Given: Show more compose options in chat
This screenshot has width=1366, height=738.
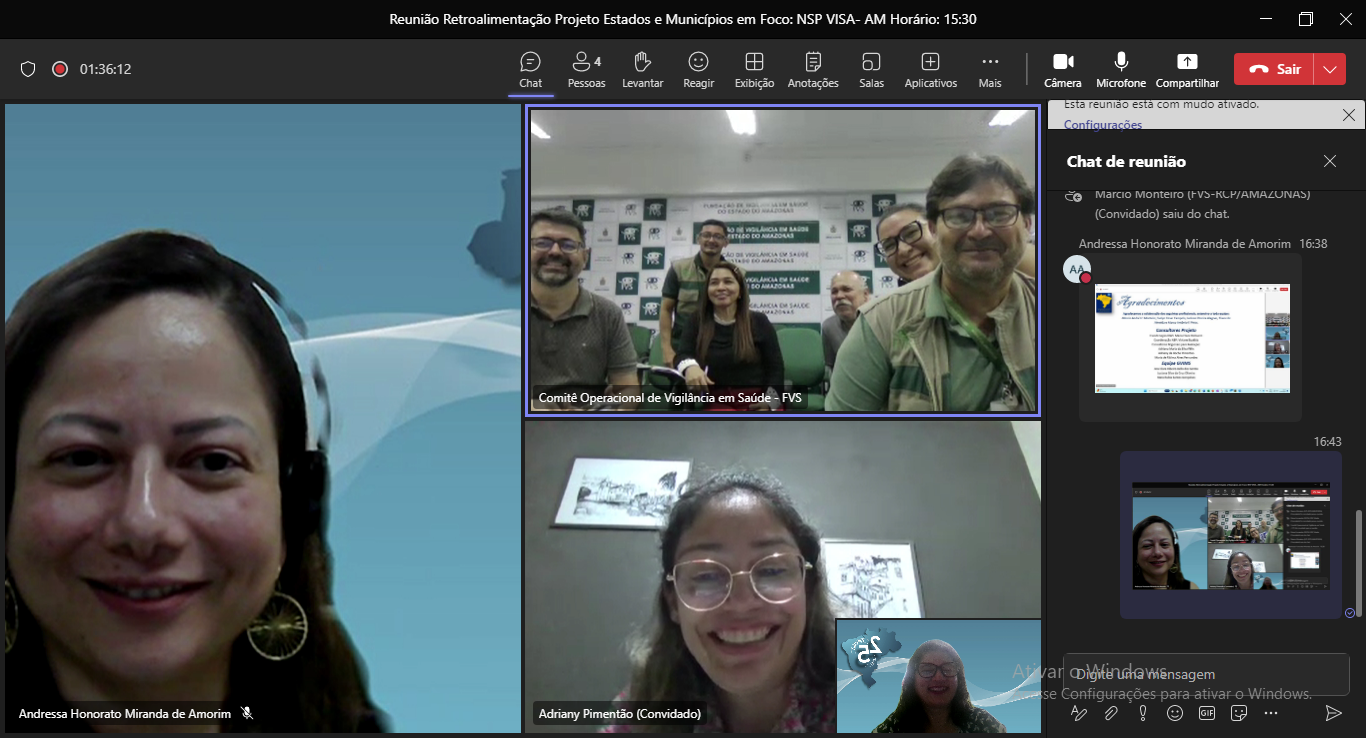Looking at the screenshot, I should coord(1271,713).
